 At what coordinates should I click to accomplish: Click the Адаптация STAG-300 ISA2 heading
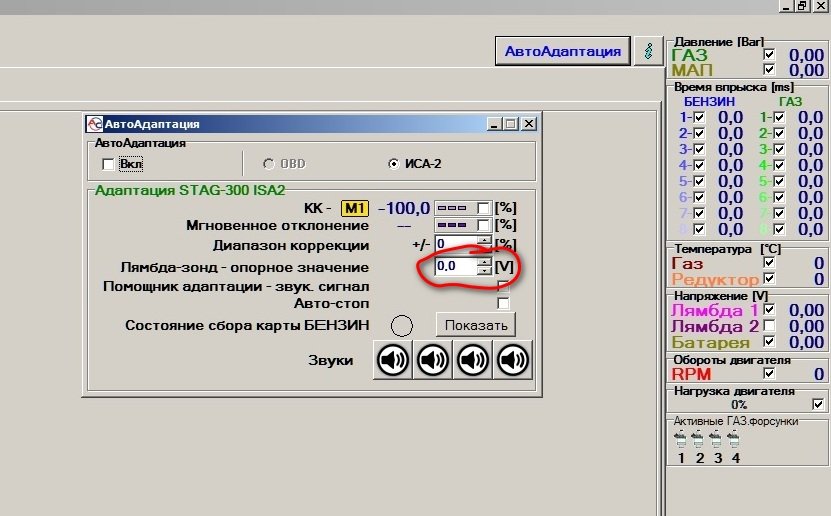(190, 190)
